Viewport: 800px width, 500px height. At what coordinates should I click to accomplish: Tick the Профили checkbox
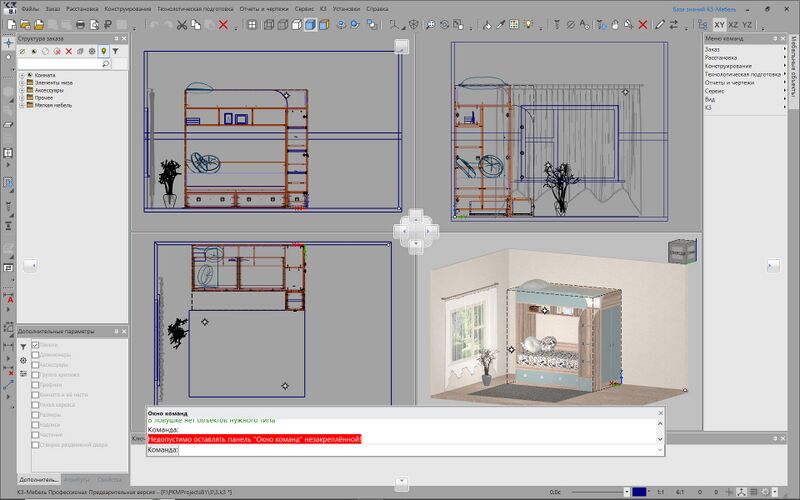(x=35, y=385)
